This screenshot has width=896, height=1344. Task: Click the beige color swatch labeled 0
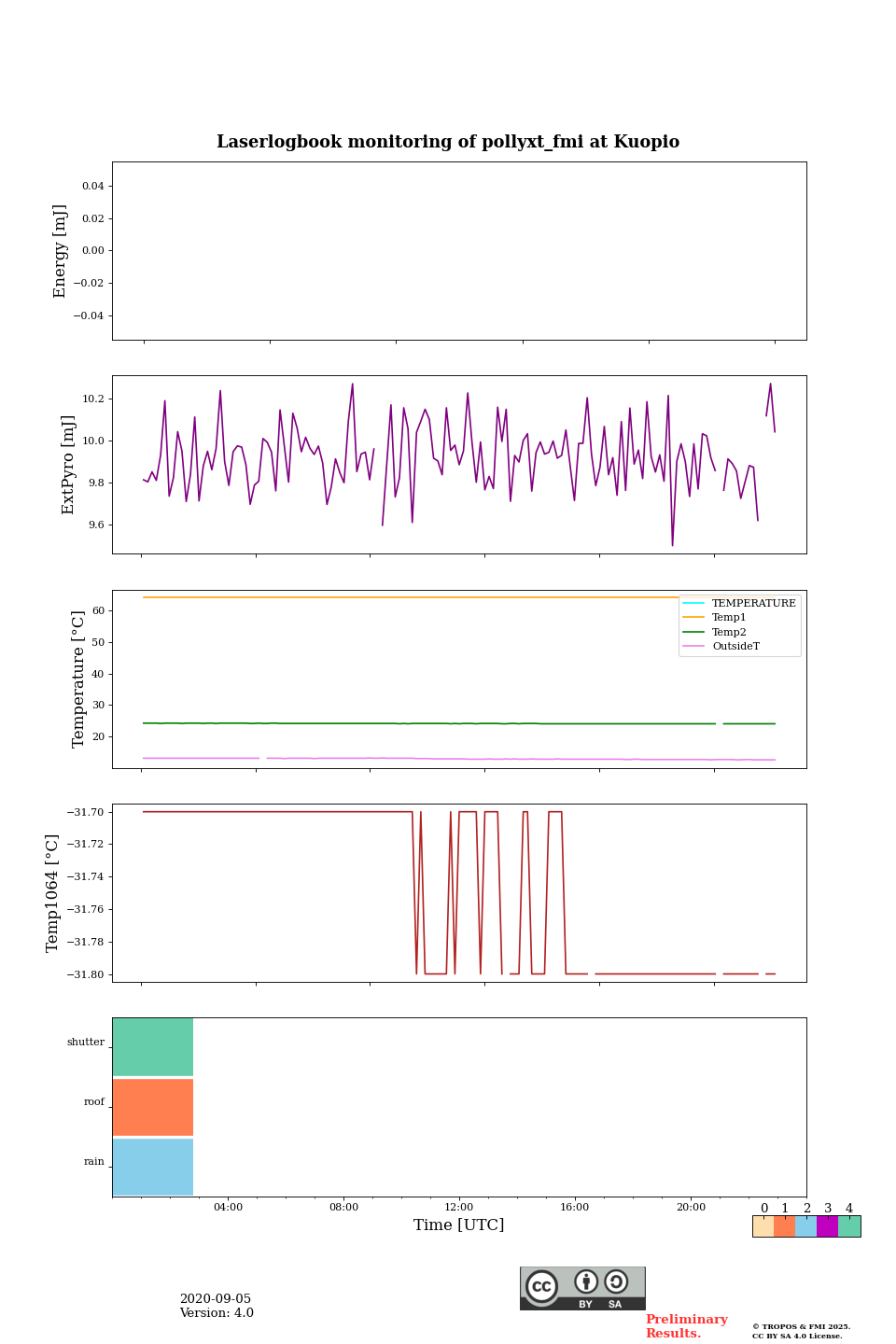pyautogui.click(x=763, y=1226)
